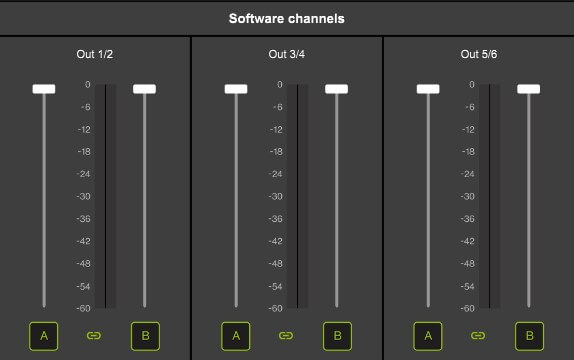Toggle the A button under Out 3/4
Screen dimensions: 574x360
click(236, 336)
